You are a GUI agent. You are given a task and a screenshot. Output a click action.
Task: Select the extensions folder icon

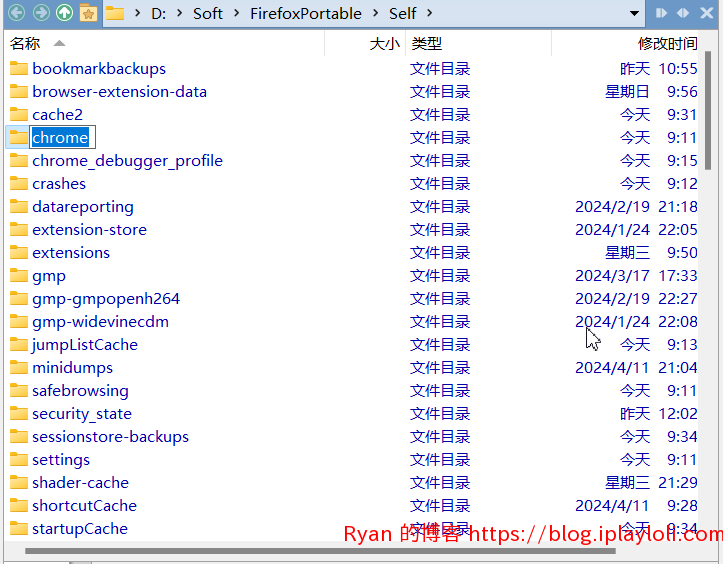19,252
